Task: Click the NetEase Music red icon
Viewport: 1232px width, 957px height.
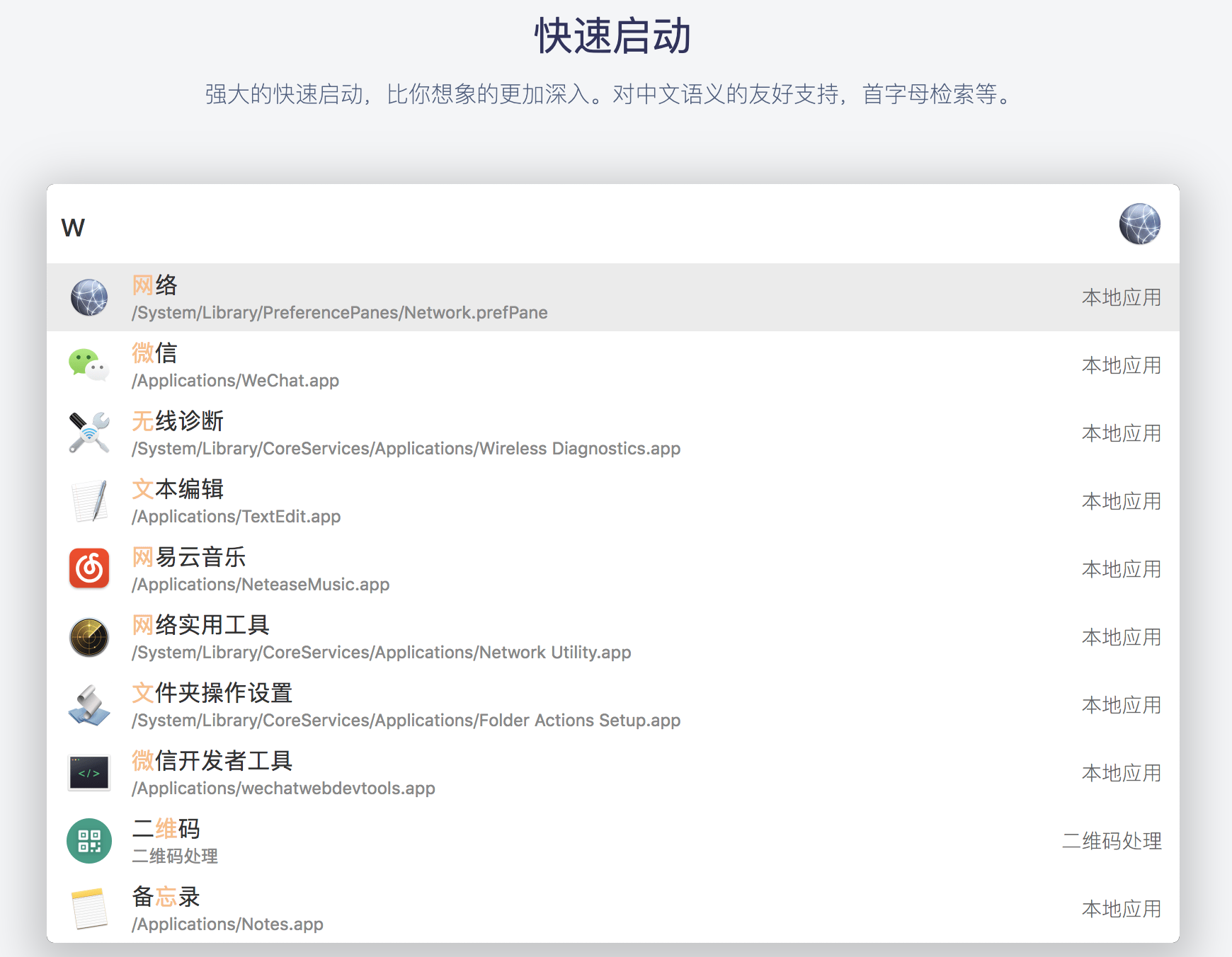Action: [x=89, y=568]
